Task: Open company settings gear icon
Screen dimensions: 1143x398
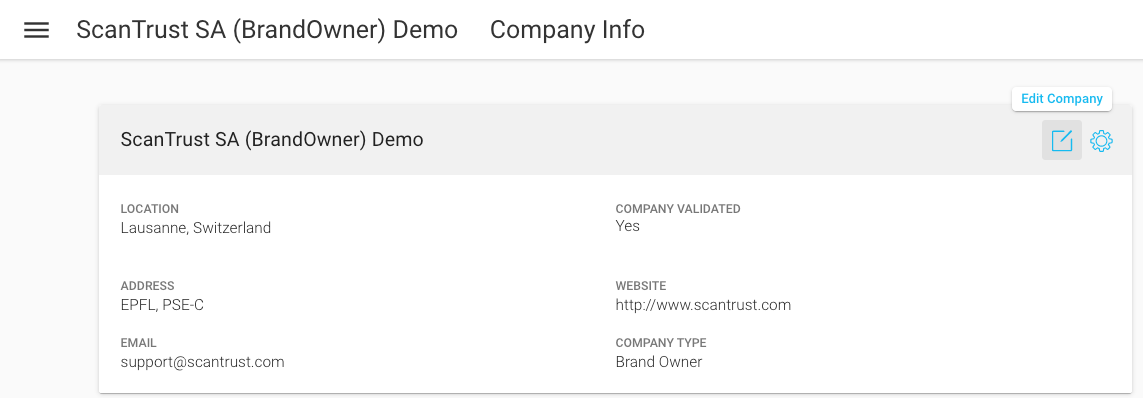Action: coord(1101,141)
